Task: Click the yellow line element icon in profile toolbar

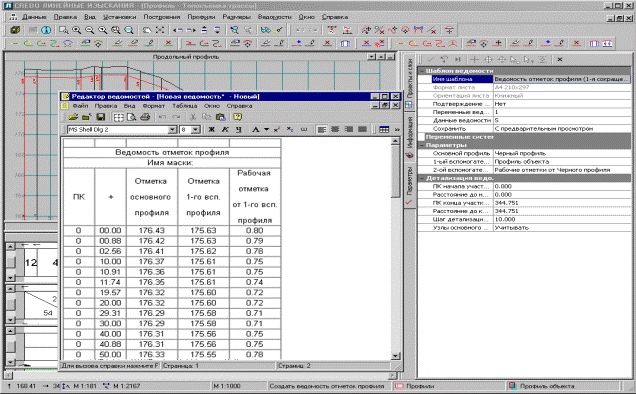Action: (15, 43)
